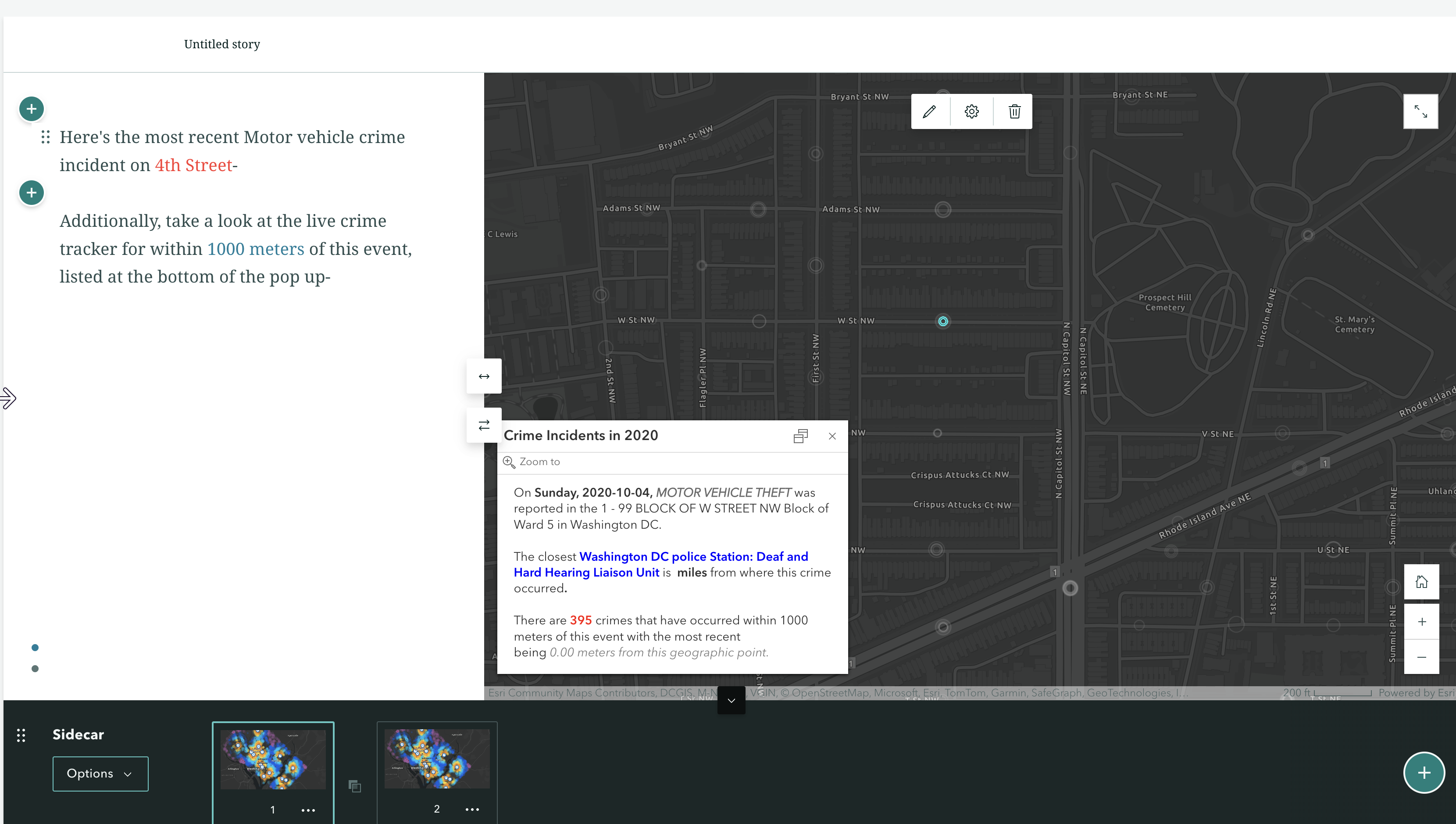
Task: Swap the panel position with the swap arrows
Action: [x=484, y=425]
